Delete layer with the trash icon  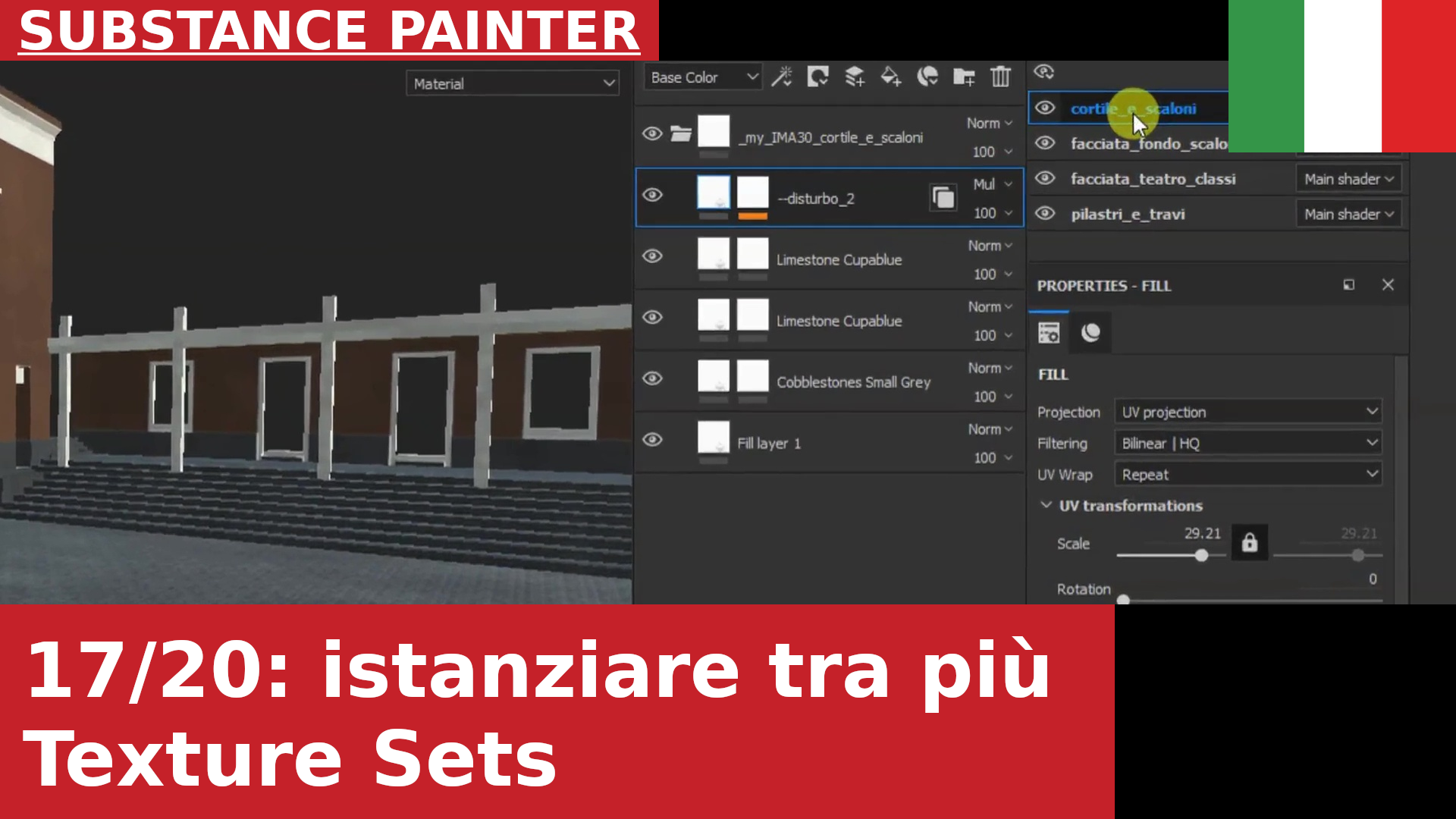[x=1001, y=77]
